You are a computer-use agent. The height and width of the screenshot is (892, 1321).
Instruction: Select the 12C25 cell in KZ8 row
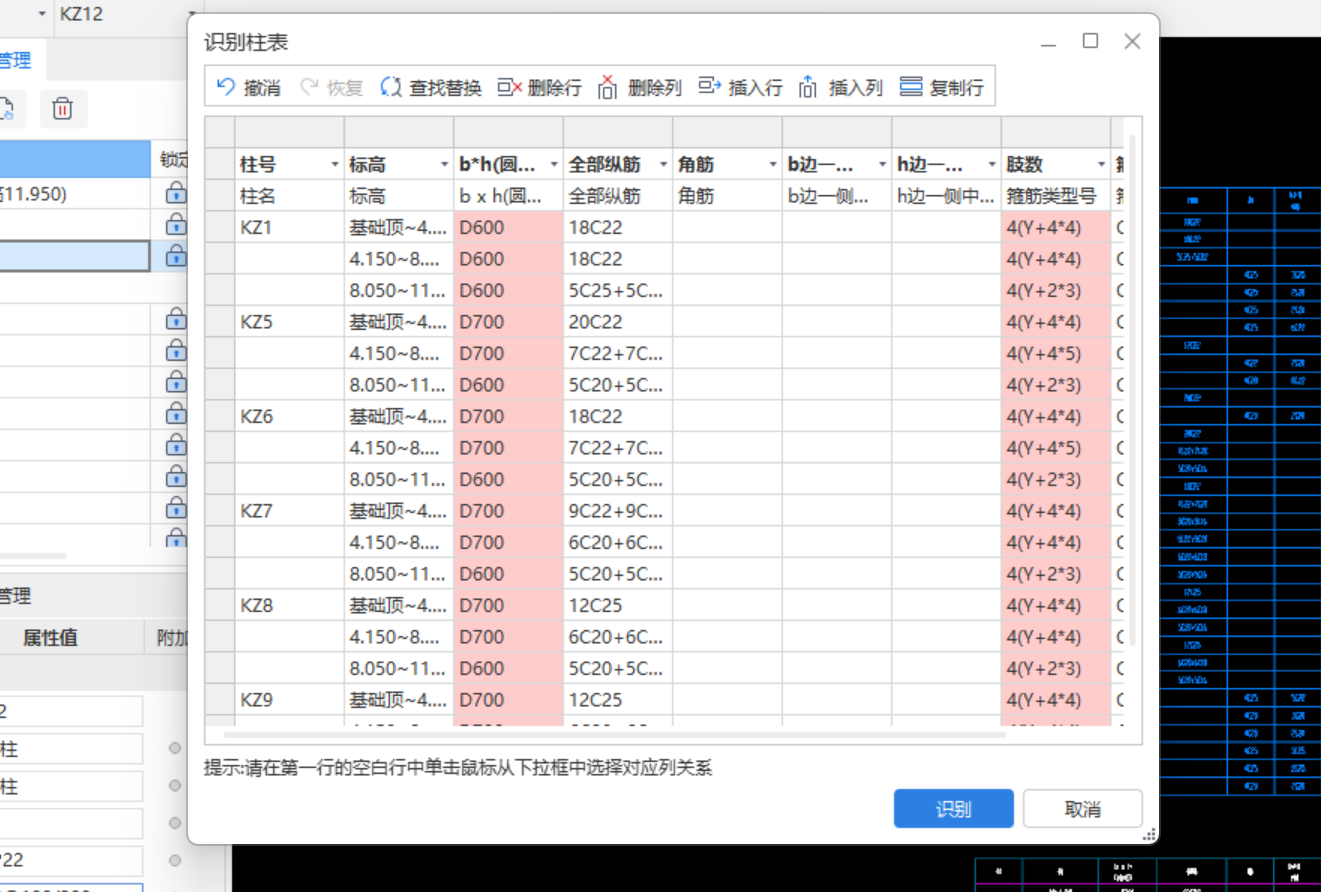pyautogui.click(x=618, y=605)
